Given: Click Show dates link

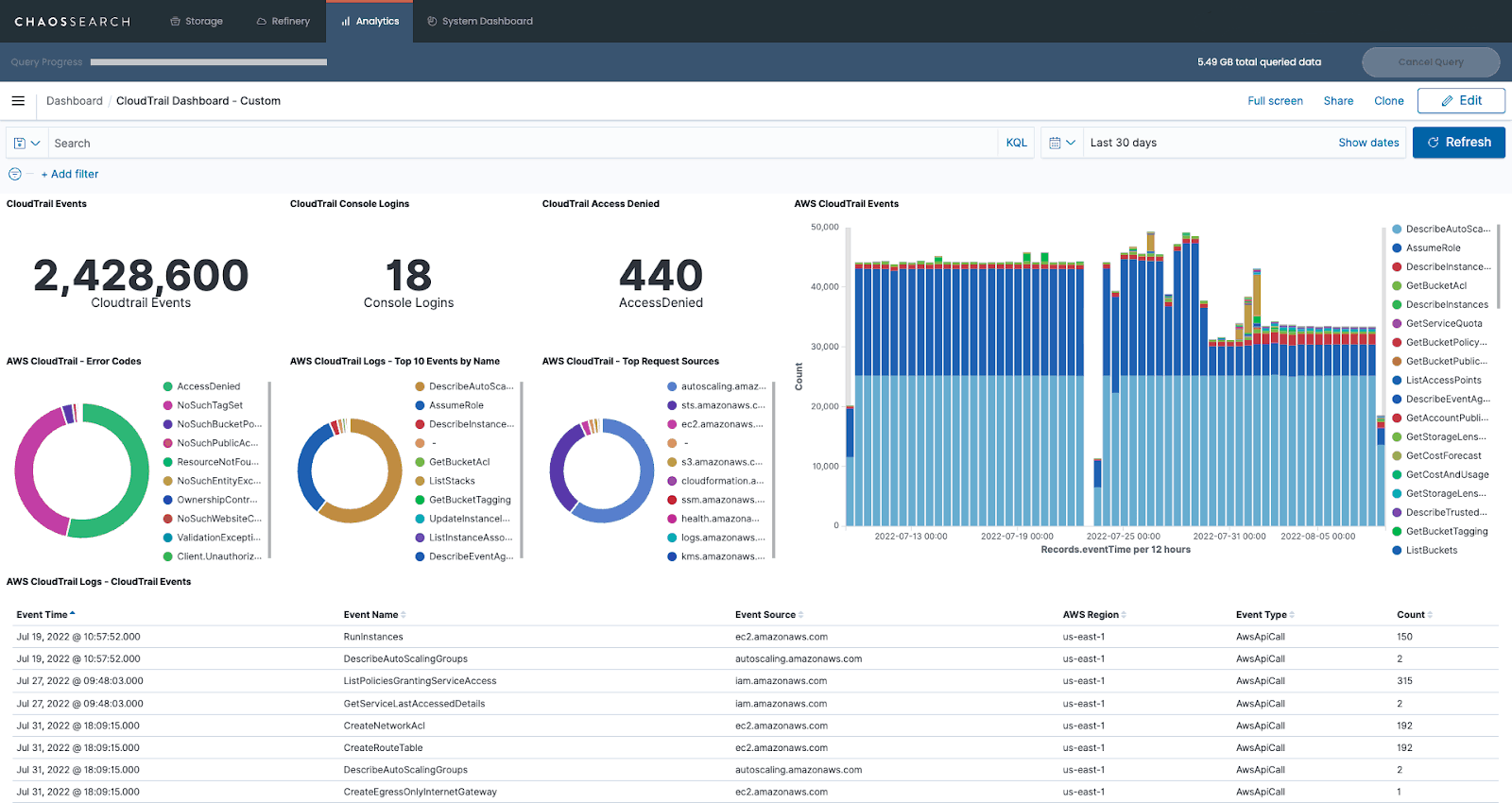Looking at the screenshot, I should [x=1368, y=143].
